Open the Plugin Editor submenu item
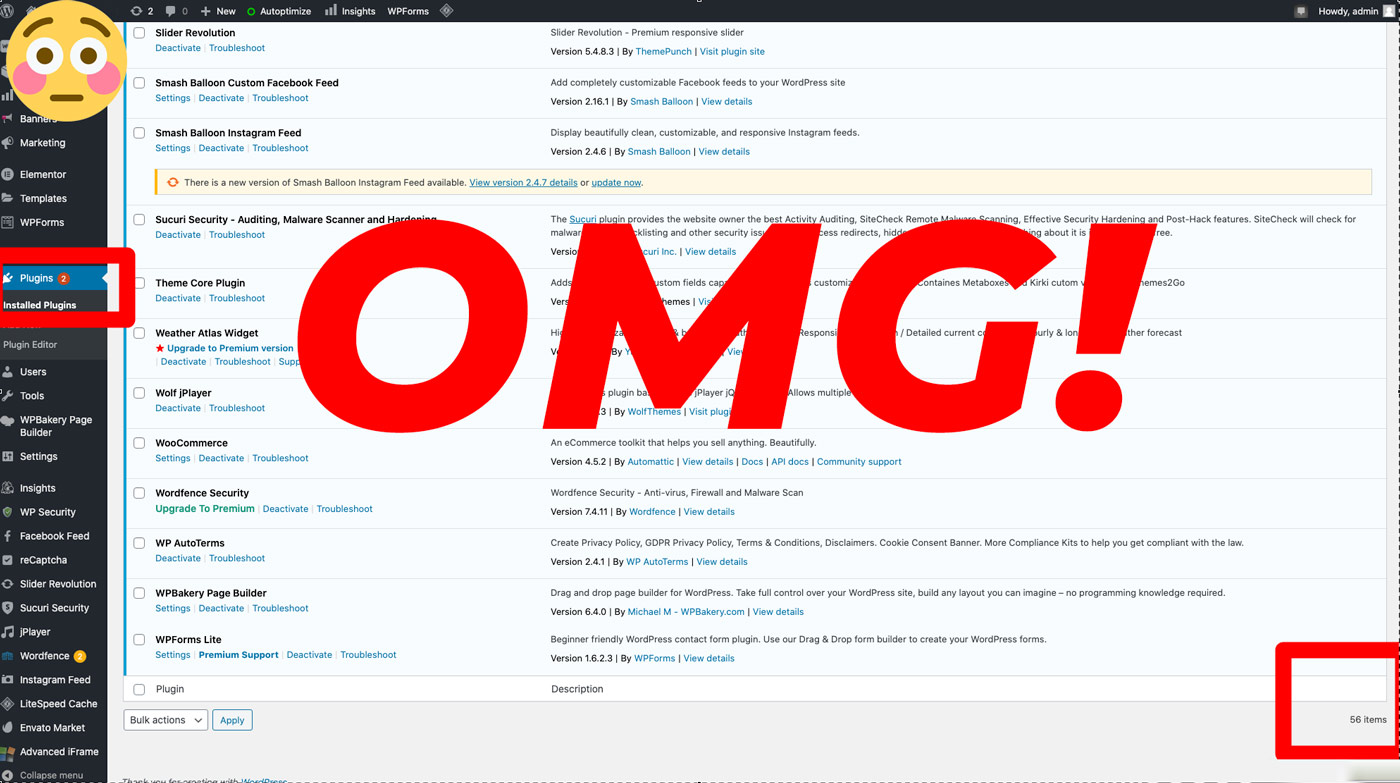The width and height of the screenshot is (1400, 783). [x=30, y=344]
